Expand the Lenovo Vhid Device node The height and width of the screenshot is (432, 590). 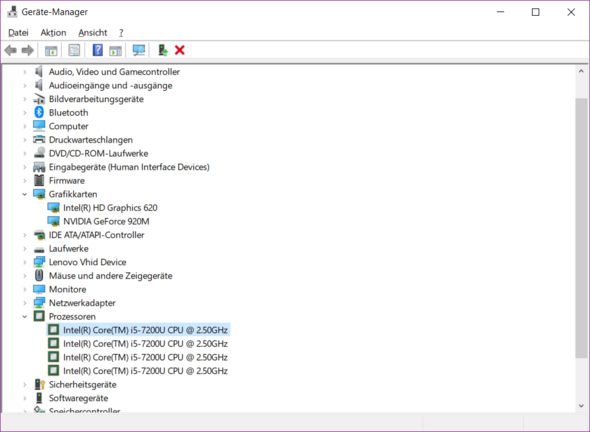point(24,262)
